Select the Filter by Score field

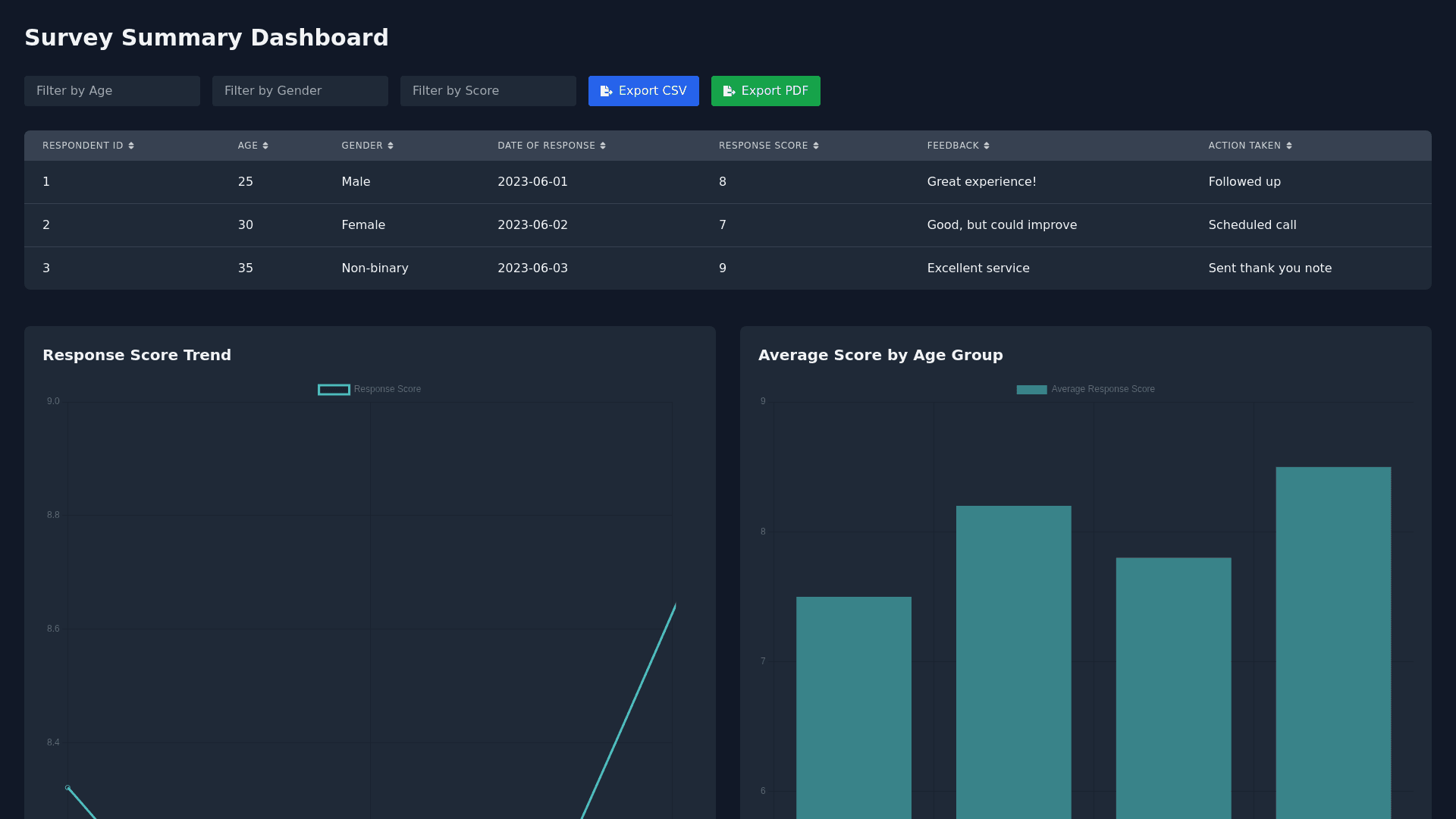488,91
